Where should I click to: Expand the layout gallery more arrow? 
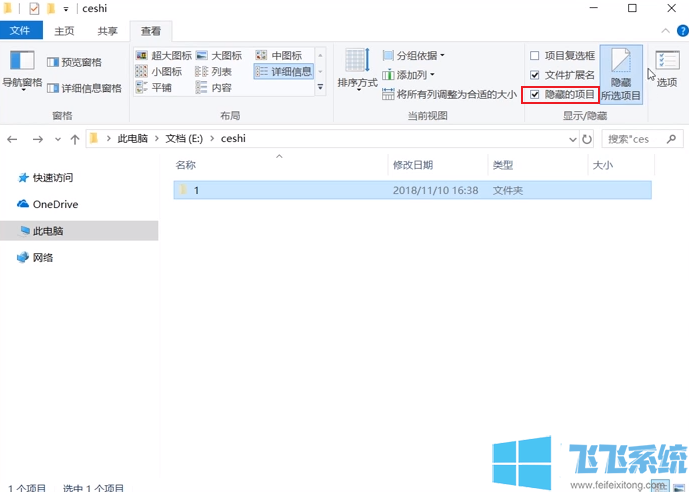320,87
